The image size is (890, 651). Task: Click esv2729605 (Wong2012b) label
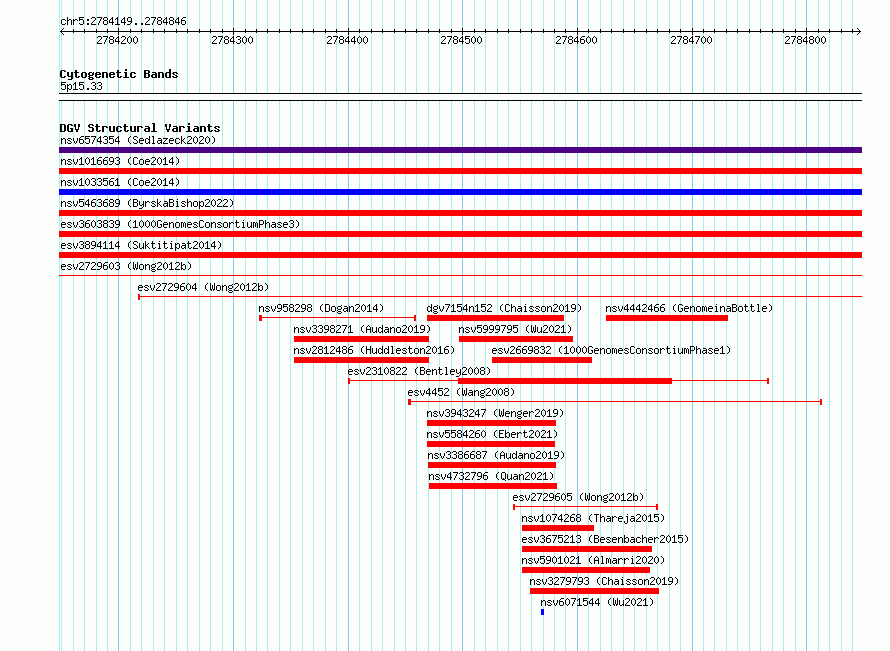click(x=578, y=497)
